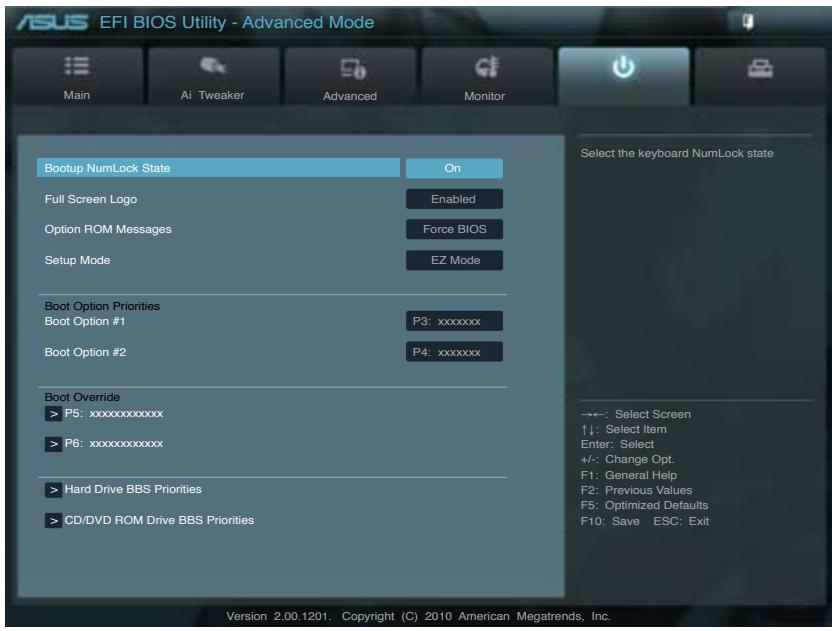The height and width of the screenshot is (631, 832).
Task: Select the Boot tab with power icon
Action: tap(623, 76)
